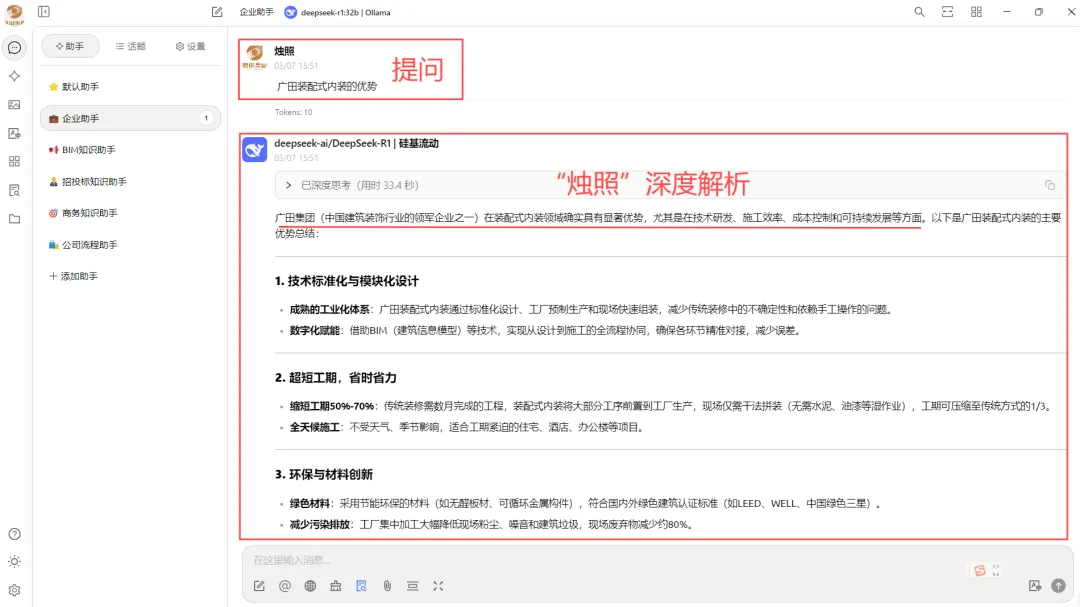Open the help question mark icon

[14, 534]
